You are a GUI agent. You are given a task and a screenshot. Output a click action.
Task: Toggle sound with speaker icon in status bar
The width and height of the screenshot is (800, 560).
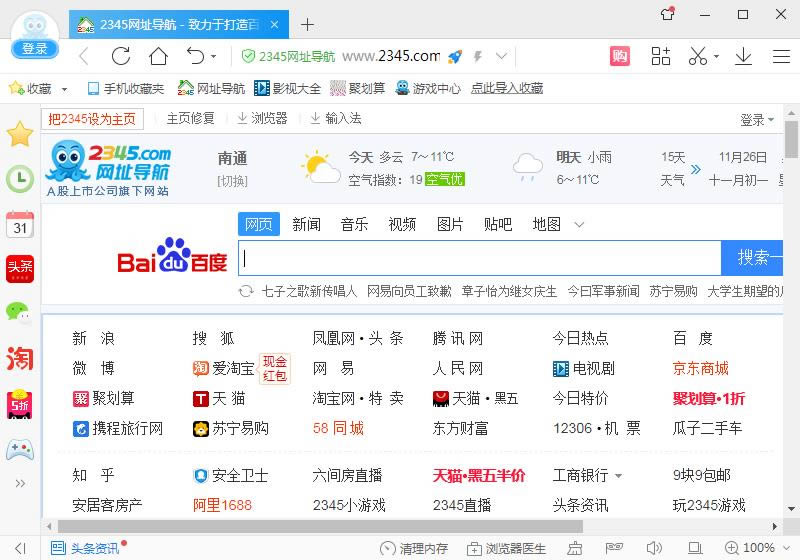click(x=654, y=548)
